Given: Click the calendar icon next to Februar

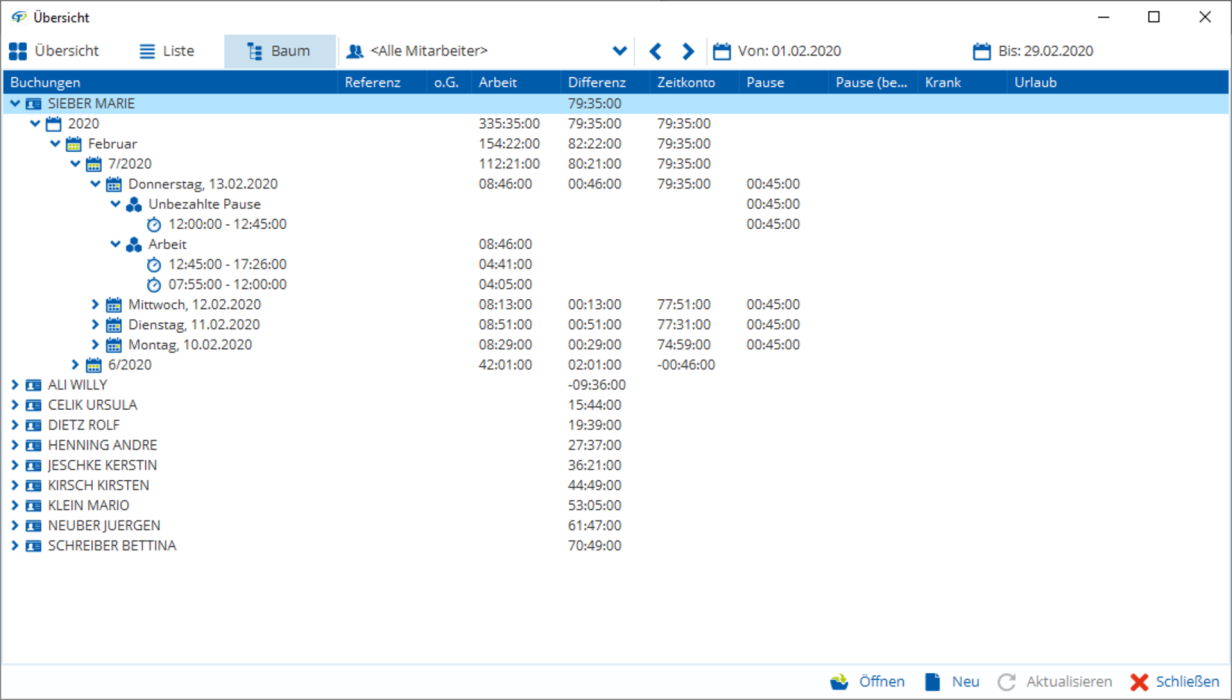Looking at the screenshot, I should 74,144.
